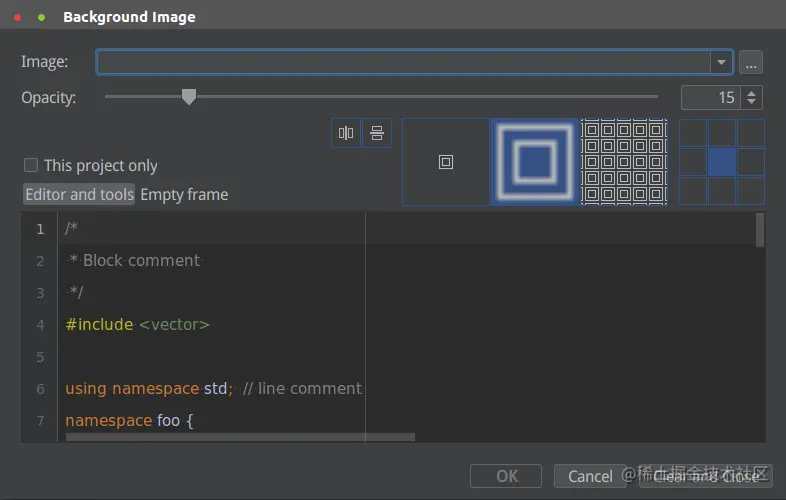Click the preview horizontal scrollbar
Viewport: 786px width, 500px height.
[x=240, y=437]
